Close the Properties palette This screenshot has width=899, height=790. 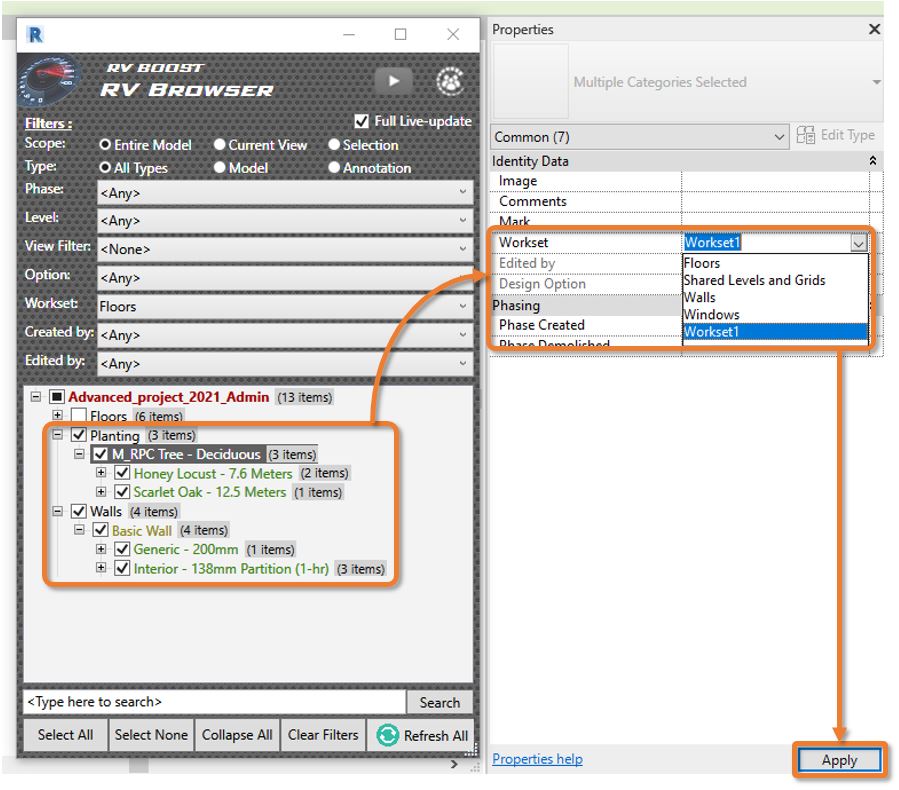(874, 29)
